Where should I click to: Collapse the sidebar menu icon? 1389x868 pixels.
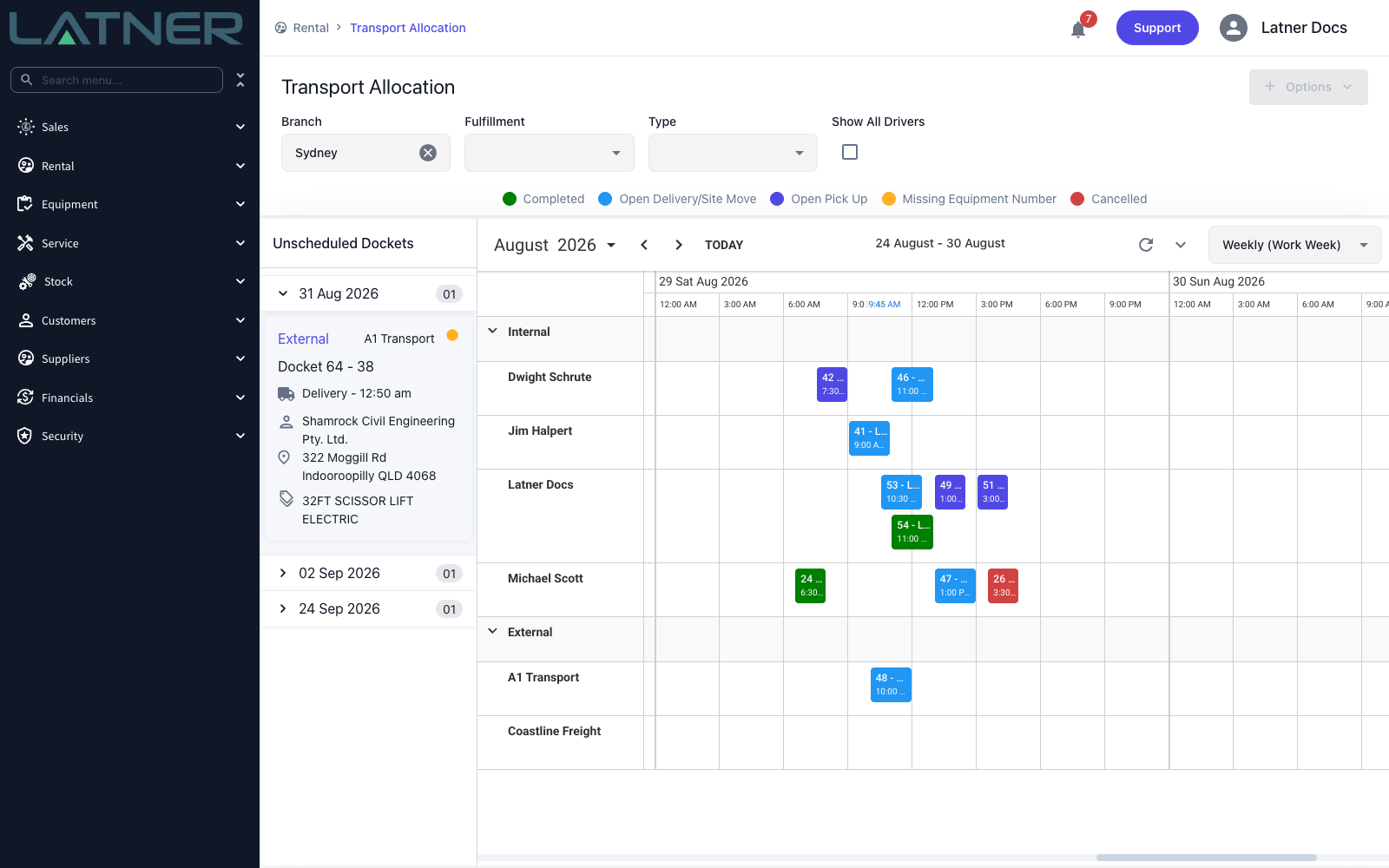(240, 80)
